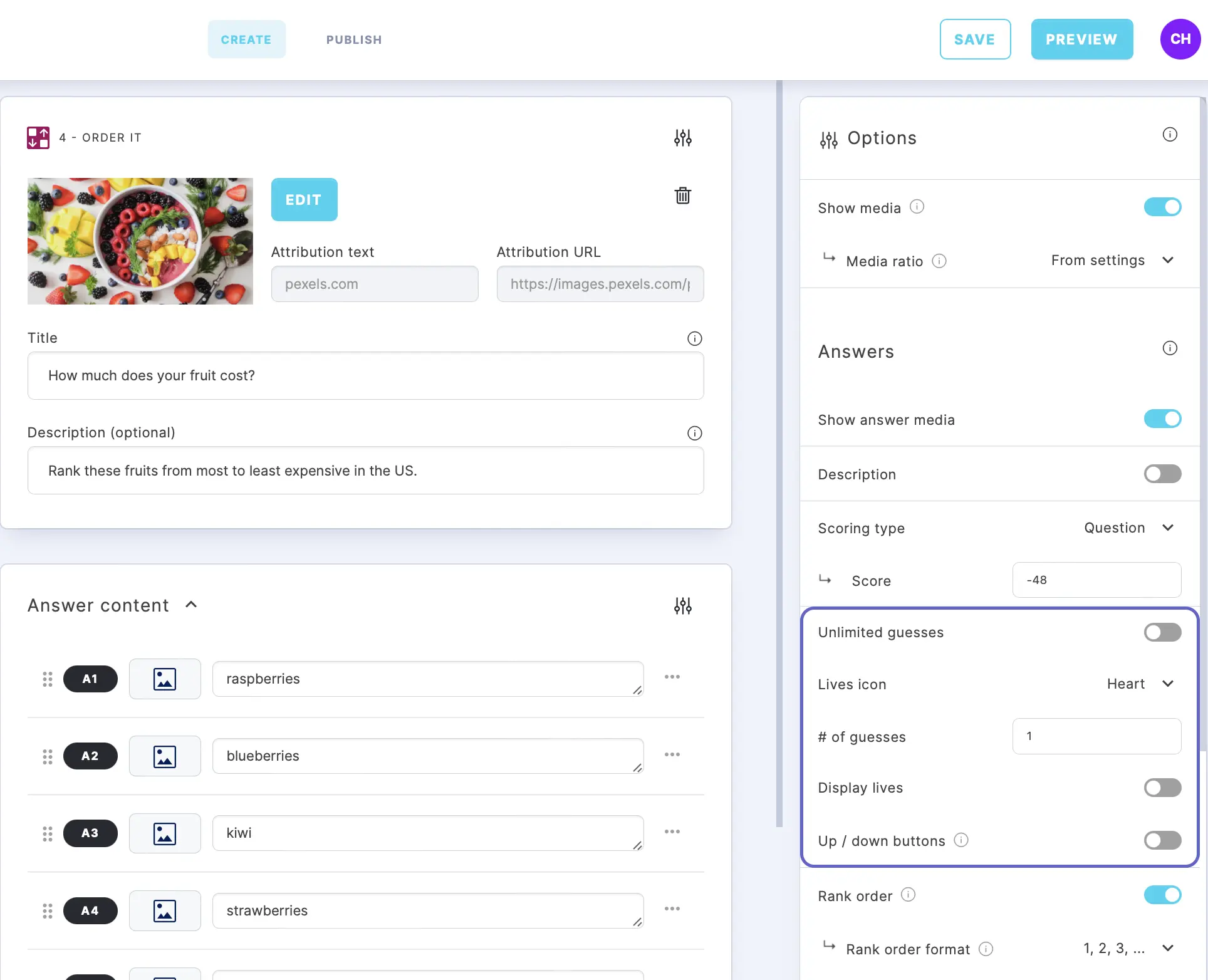Show info for Description (optional) field

pyautogui.click(x=695, y=433)
